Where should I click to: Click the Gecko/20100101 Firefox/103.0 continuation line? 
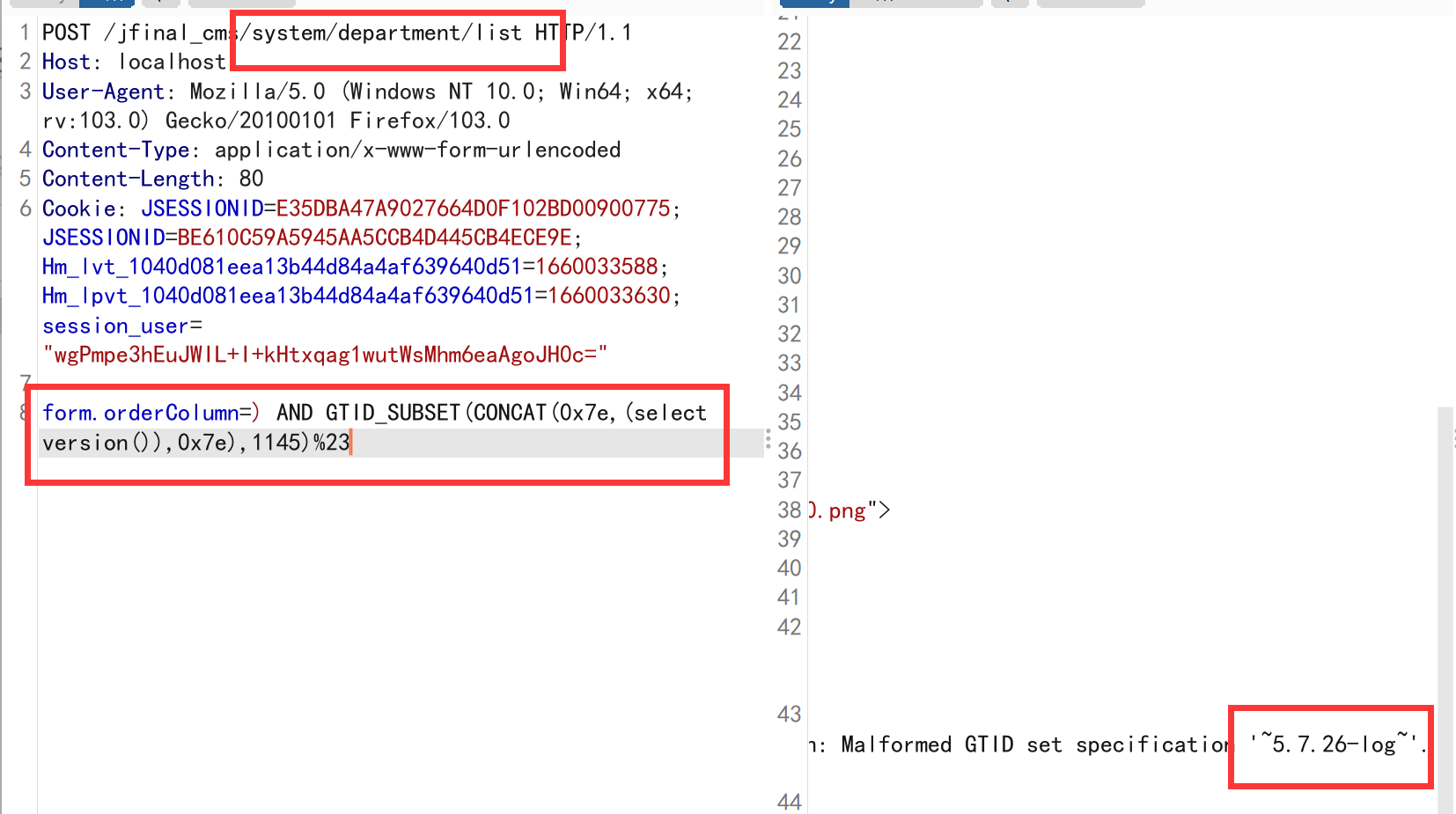coord(276,121)
